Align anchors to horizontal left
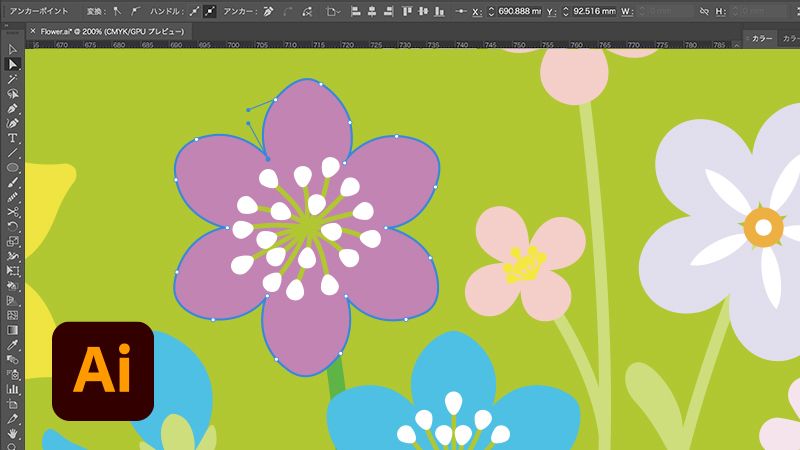This screenshot has width=800, height=450. [356, 11]
